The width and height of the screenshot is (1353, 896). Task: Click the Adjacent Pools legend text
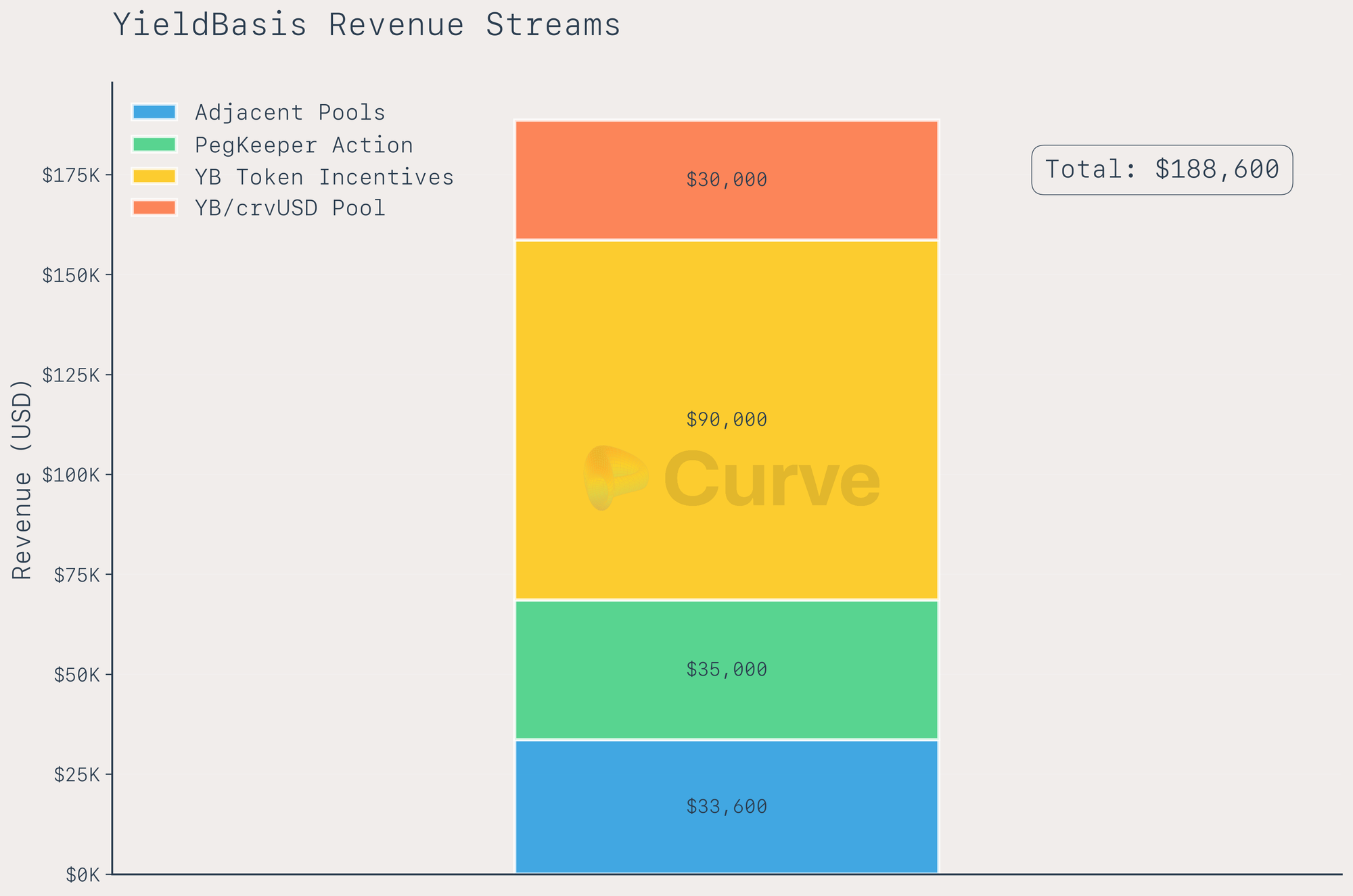pyautogui.click(x=290, y=112)
